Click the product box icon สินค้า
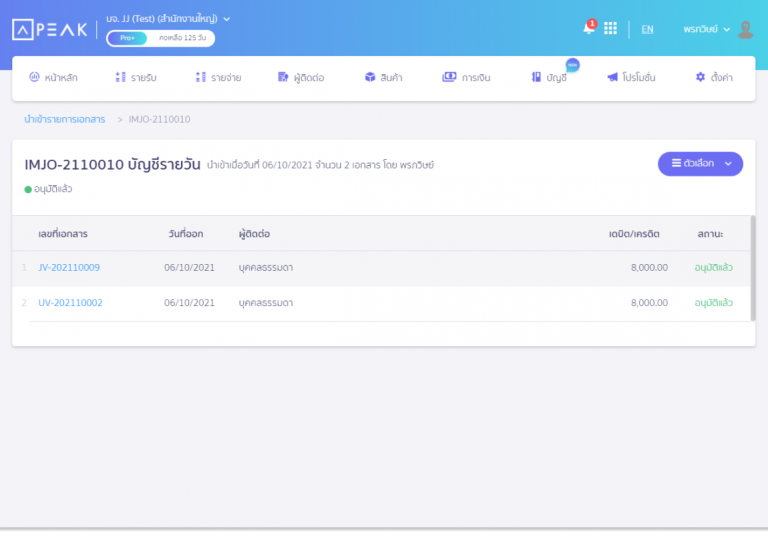This screenshot has height=536, width=768. coord(370,77)
